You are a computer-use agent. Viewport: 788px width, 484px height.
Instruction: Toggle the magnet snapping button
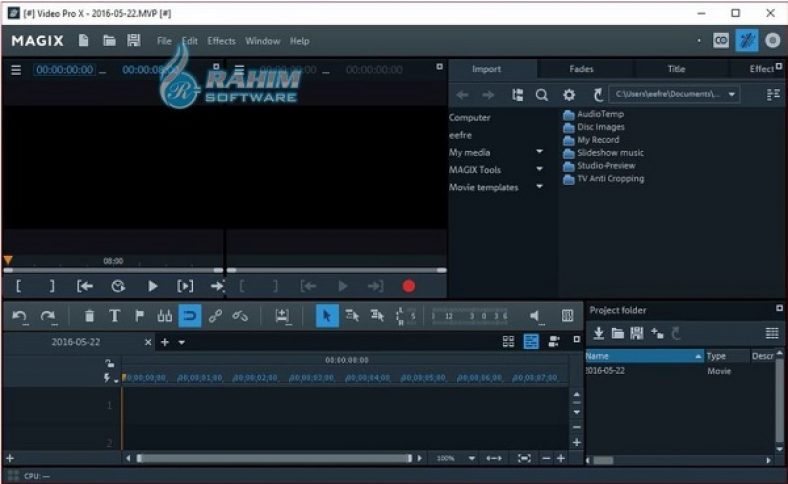189,316
